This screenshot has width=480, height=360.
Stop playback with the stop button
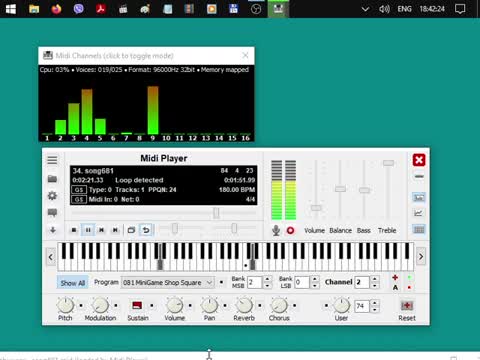[x=74, y=230]
